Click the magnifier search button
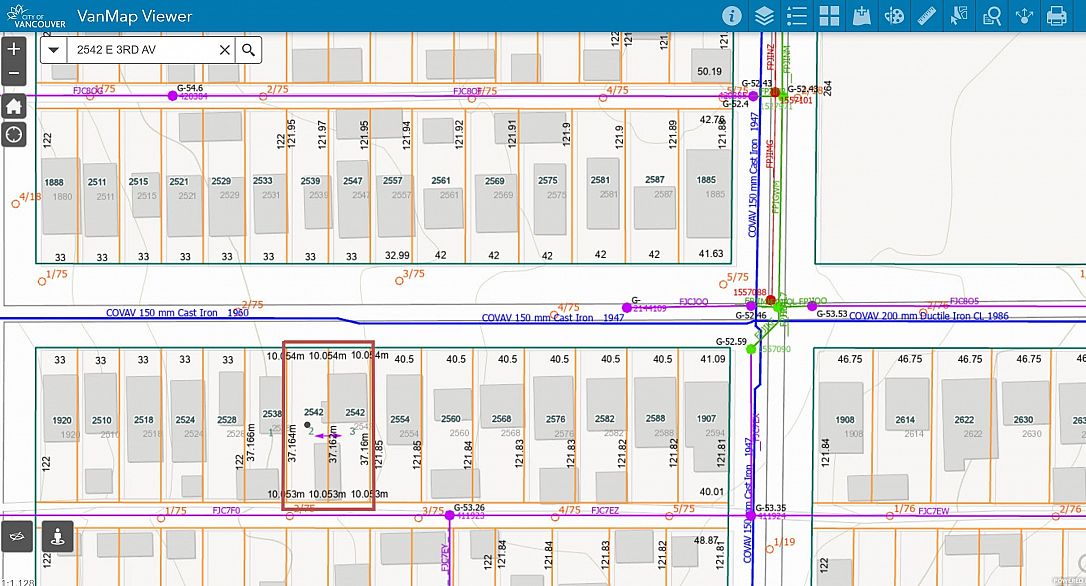 coord(248,50)
